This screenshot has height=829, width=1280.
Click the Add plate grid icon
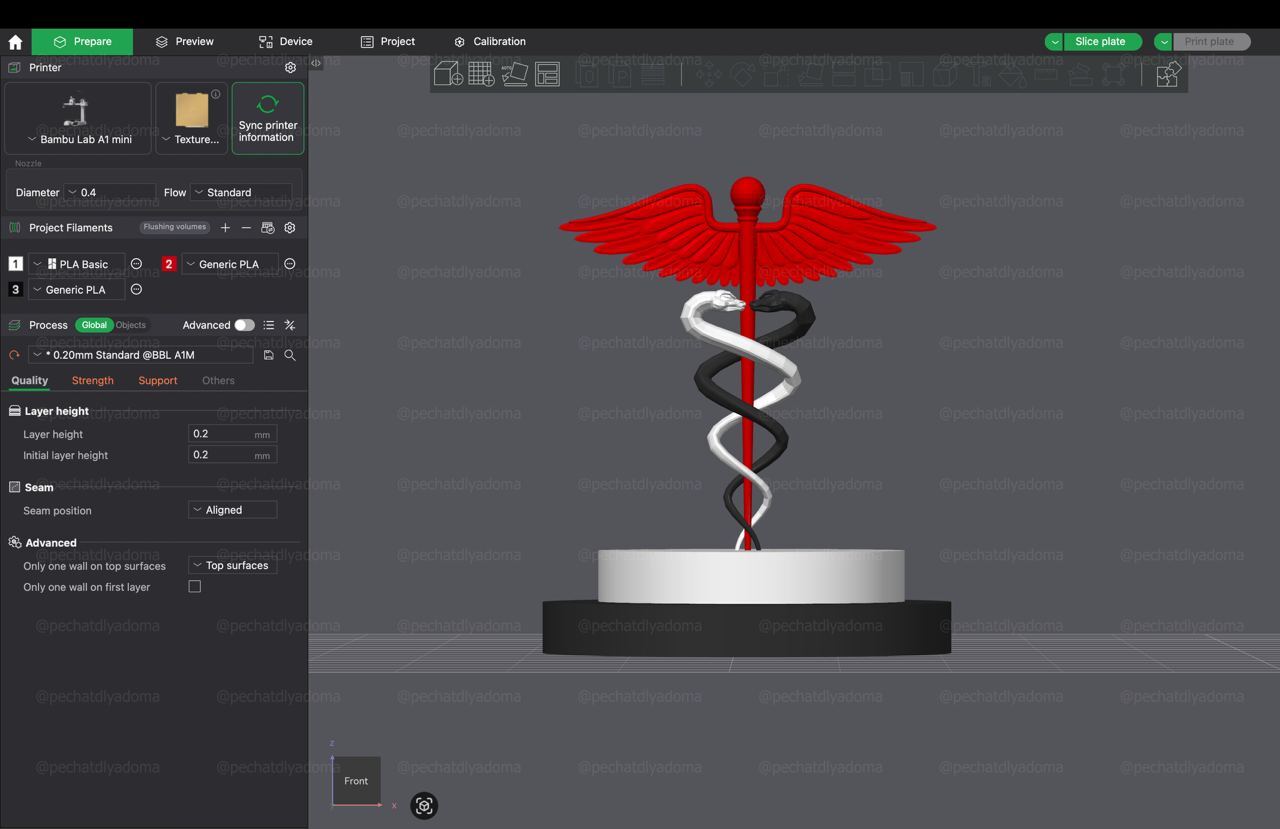[x=481, y=74]
